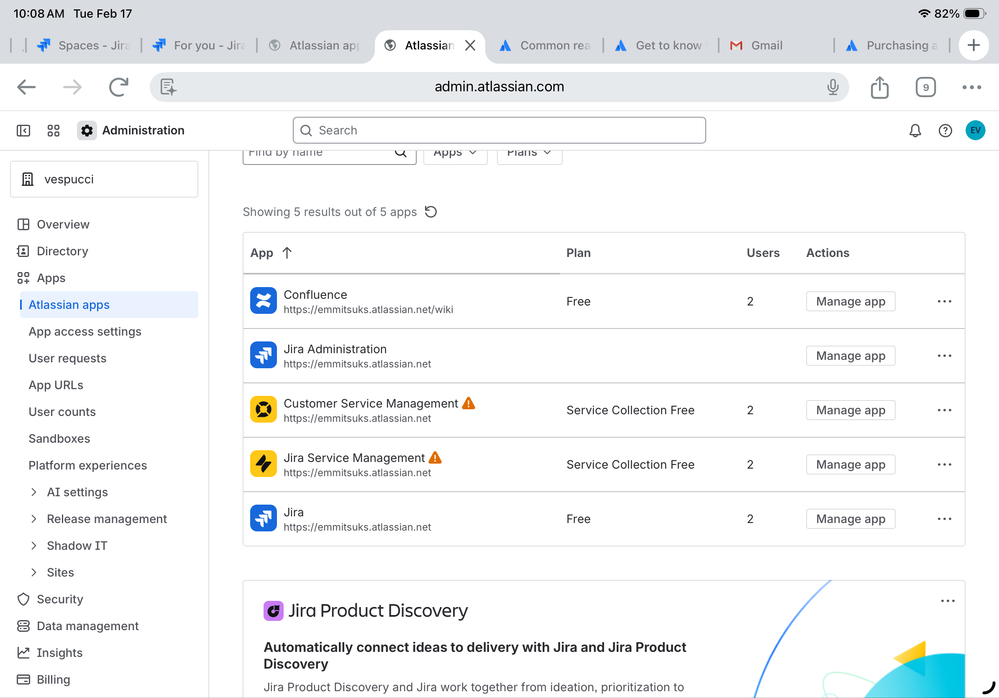Focus the top Search field
Screen dimensions: 999x698
(499, 131)
